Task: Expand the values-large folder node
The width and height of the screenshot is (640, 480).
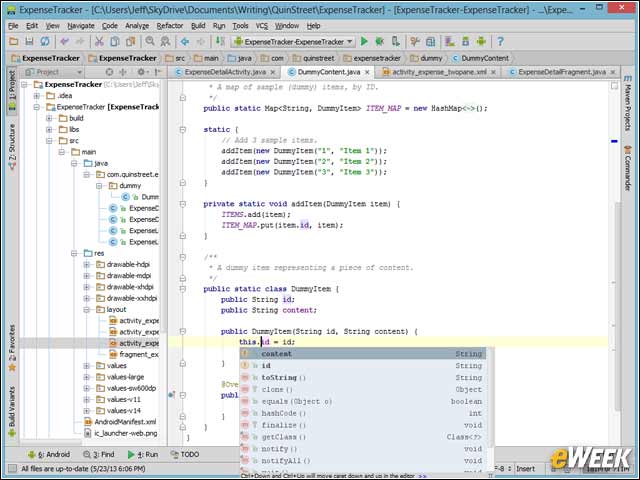Action: pyautogui.click(x=87, y=377)
